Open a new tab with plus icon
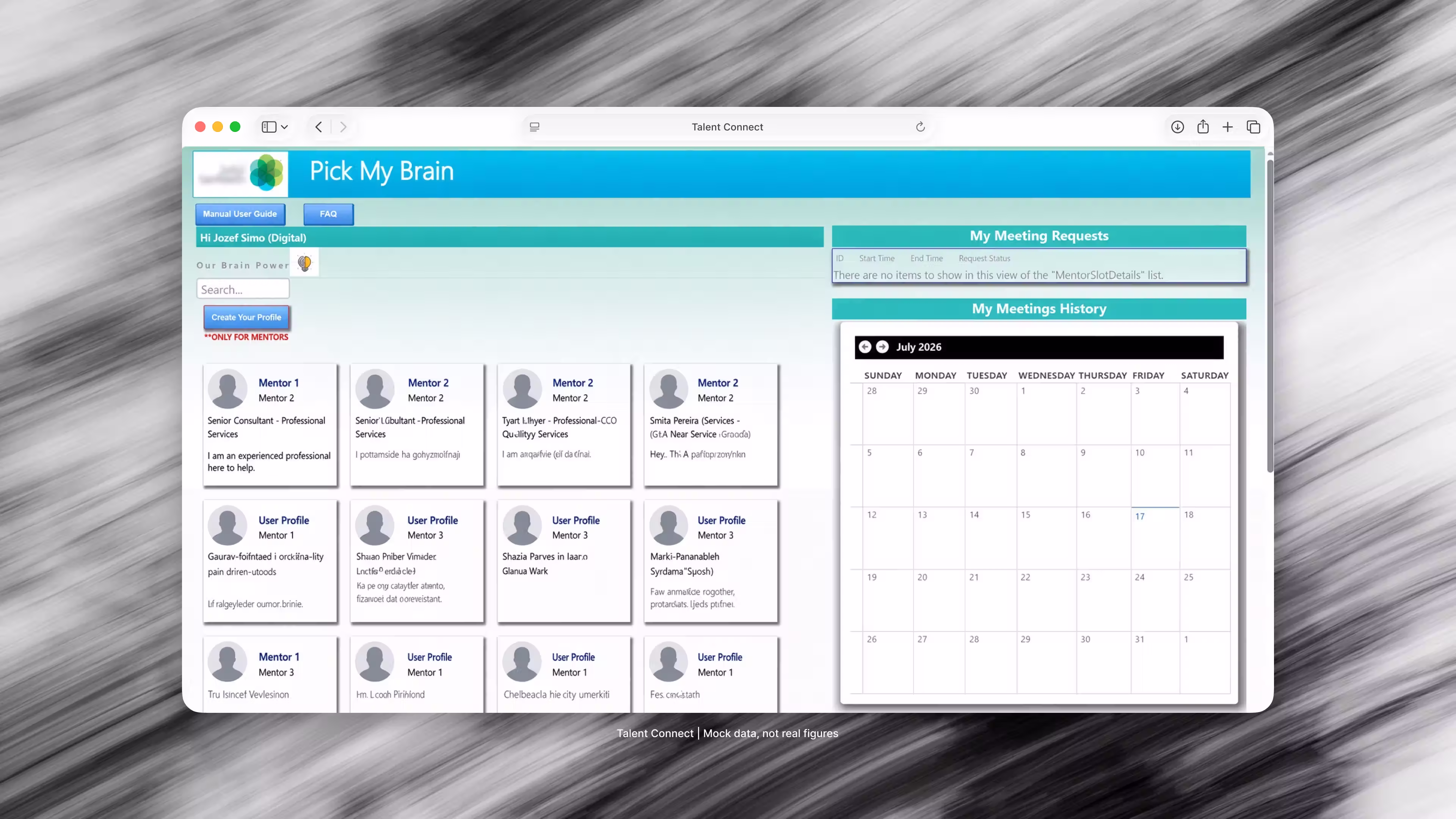 (1228, 127)
